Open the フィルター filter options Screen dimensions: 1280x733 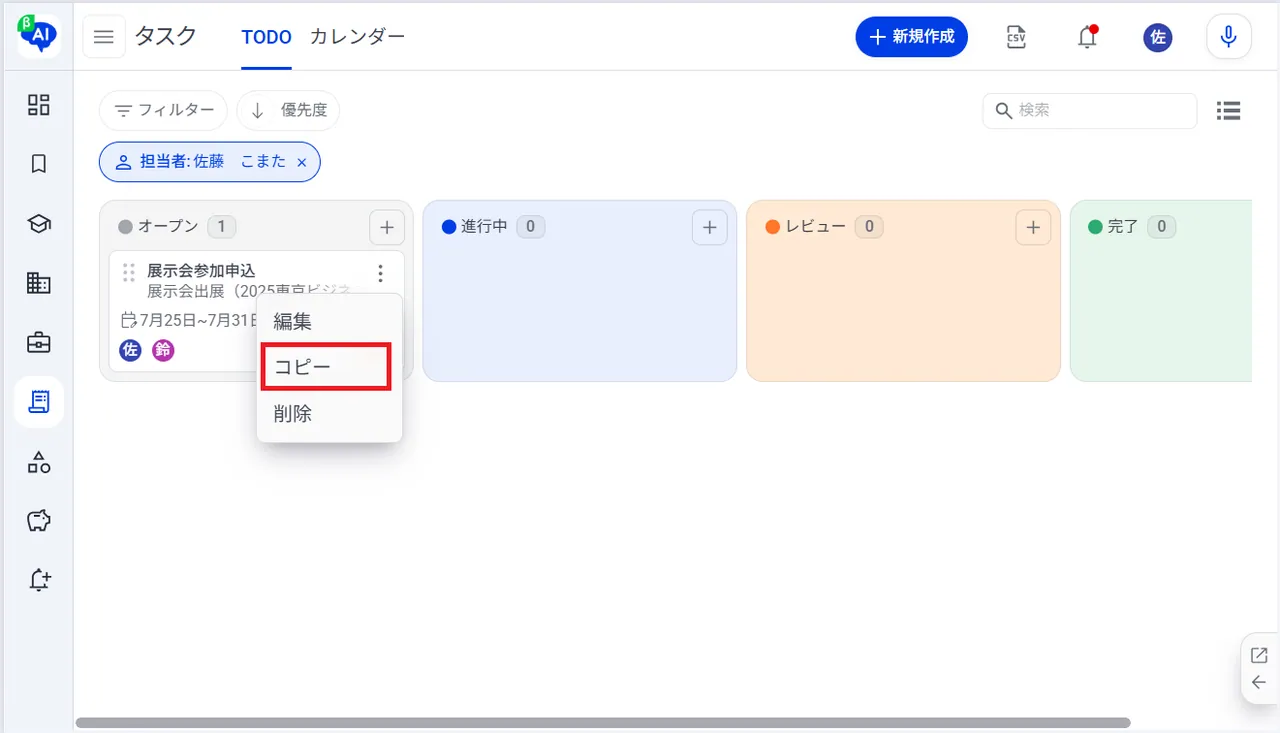[164, 111]
